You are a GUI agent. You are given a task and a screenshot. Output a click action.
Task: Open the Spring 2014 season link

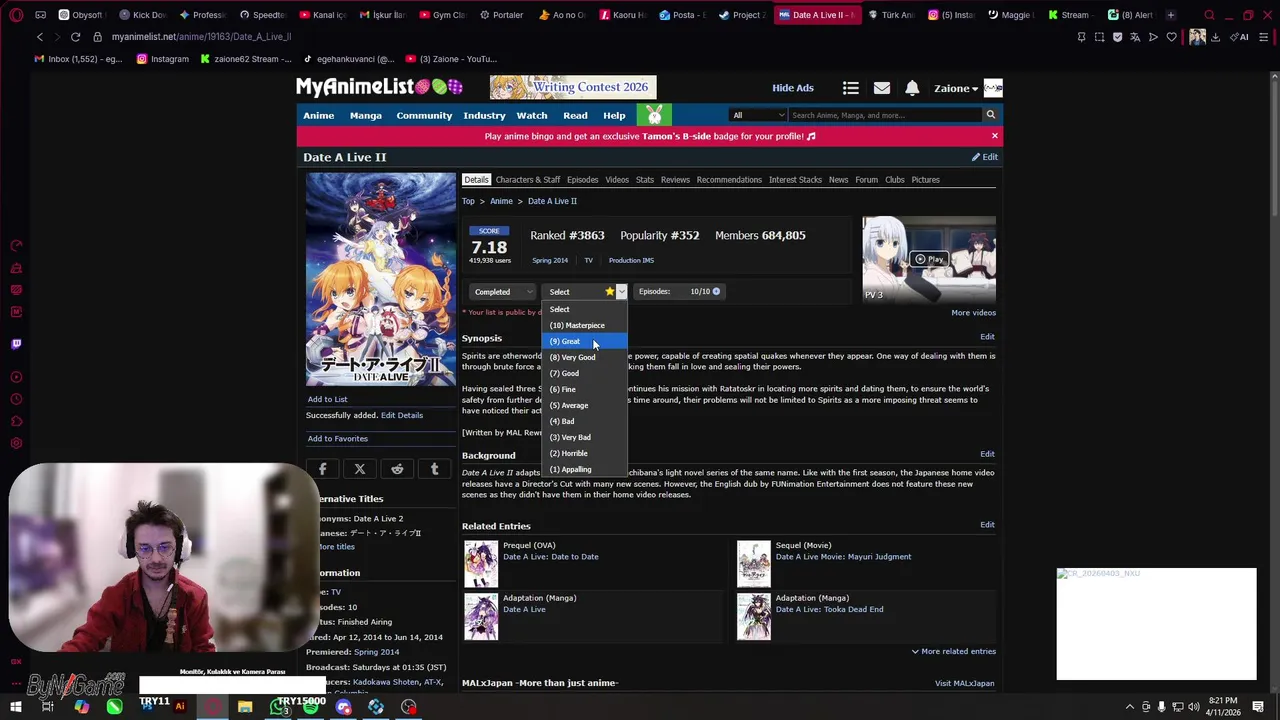550,260
